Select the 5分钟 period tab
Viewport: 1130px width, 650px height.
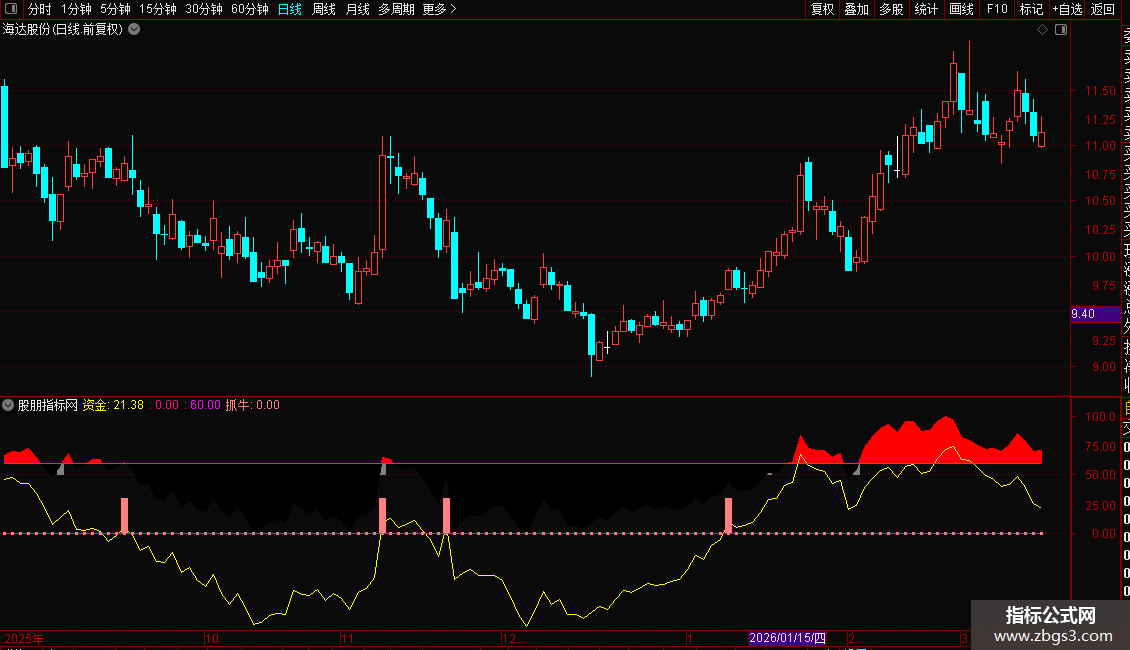[115, 9]
